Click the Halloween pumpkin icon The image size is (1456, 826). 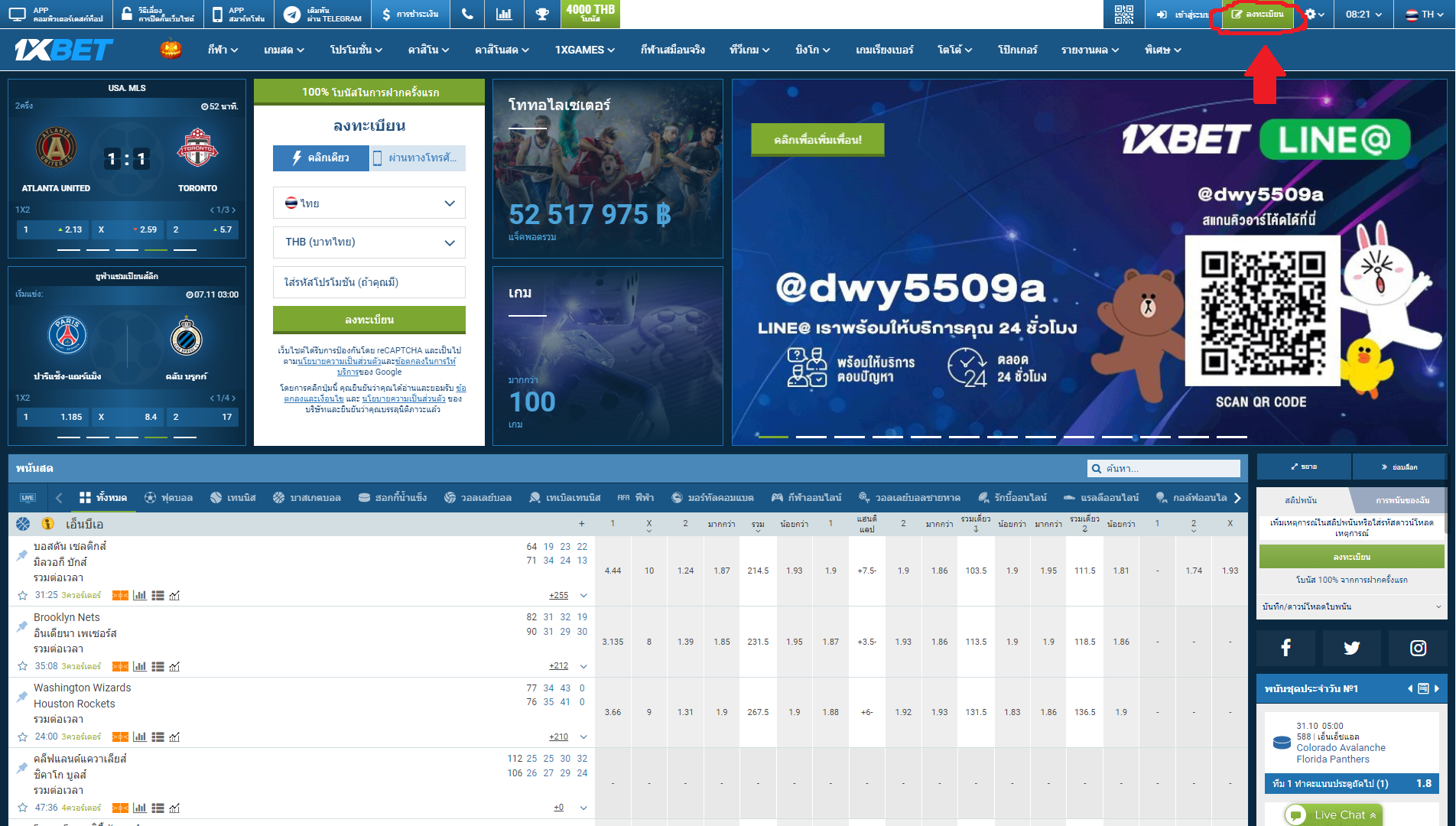[171, 50]
